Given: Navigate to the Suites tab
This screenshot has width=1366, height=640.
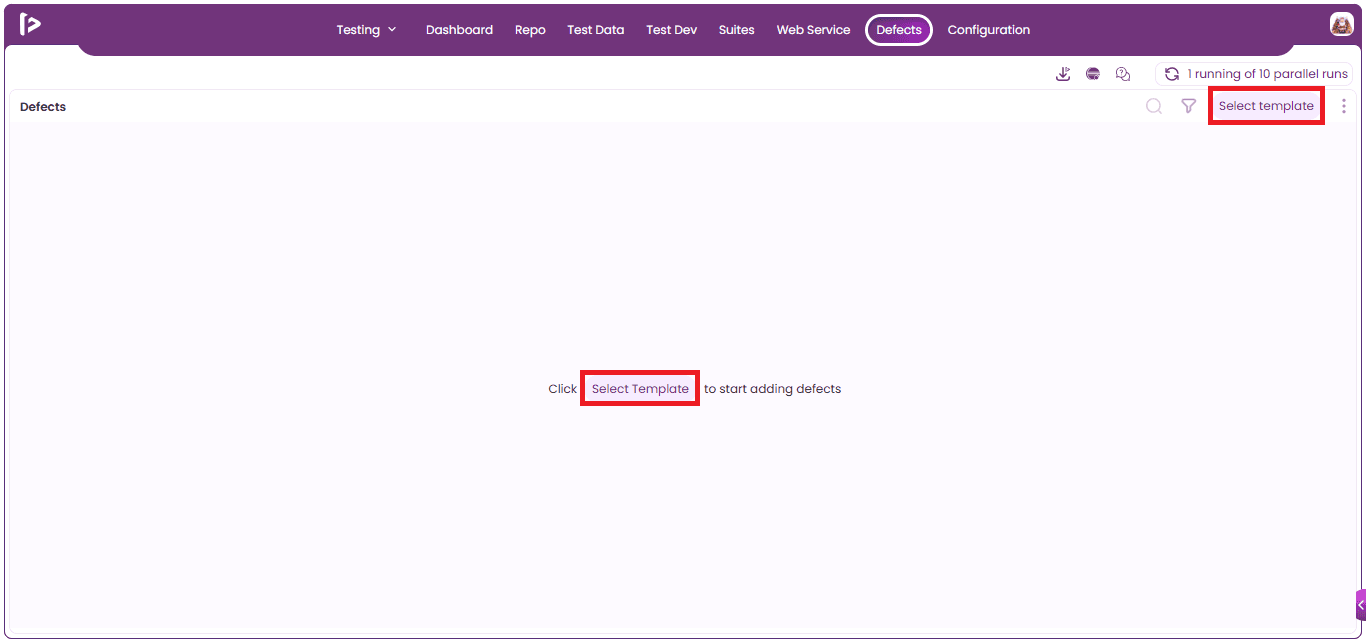Looking at the screenshot, I should [736, 30].
